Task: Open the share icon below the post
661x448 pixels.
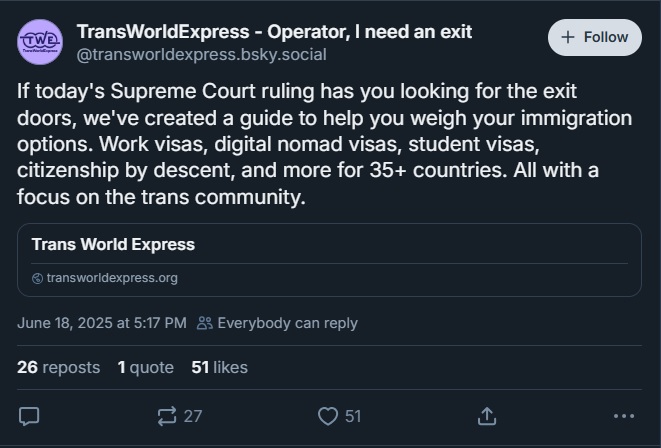Action: (x=487, y=415)
